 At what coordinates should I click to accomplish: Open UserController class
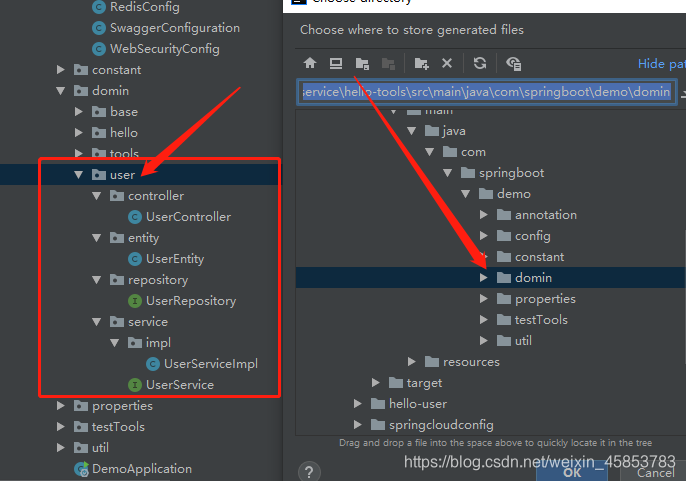(x=188, y=217)
